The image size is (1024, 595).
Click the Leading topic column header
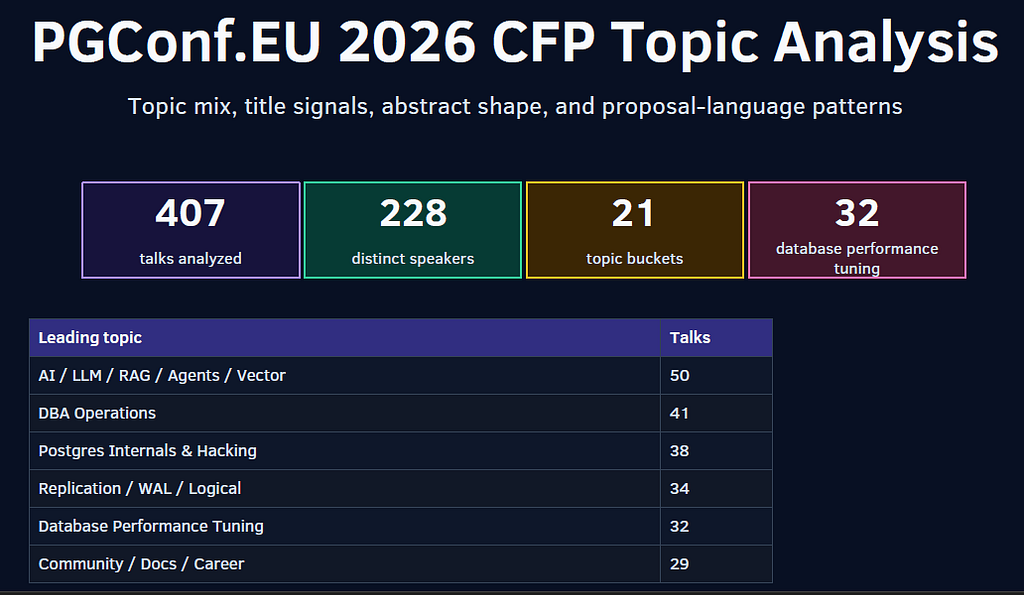point(345,338)
